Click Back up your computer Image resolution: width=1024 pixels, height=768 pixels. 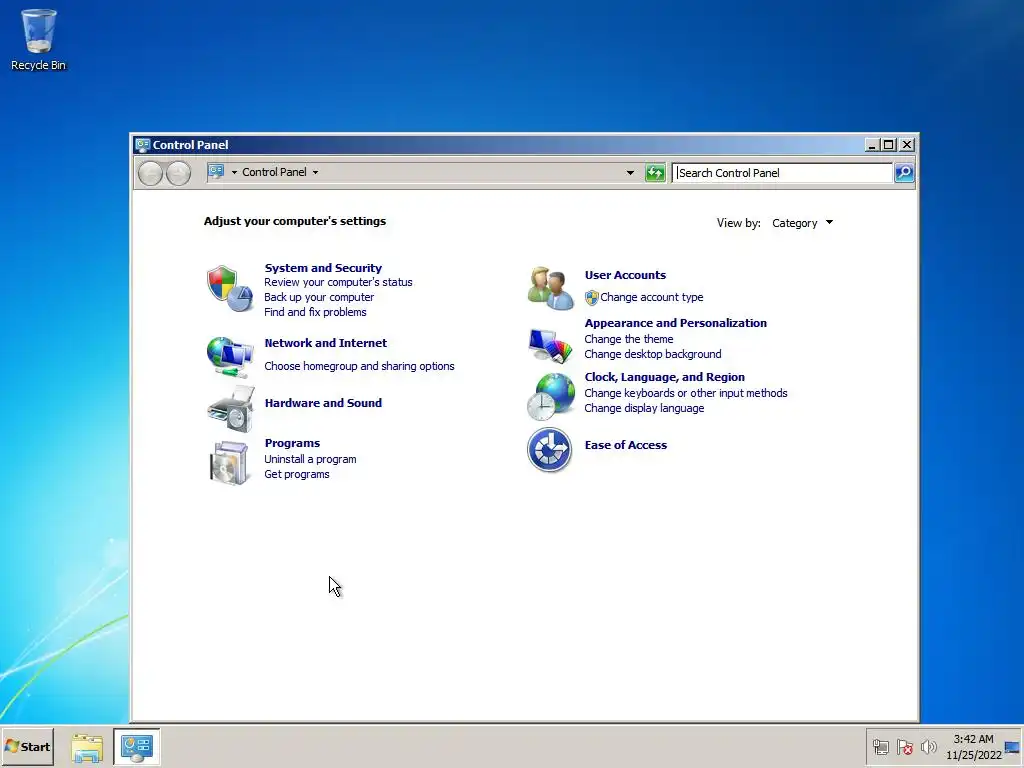pos(319,297)
